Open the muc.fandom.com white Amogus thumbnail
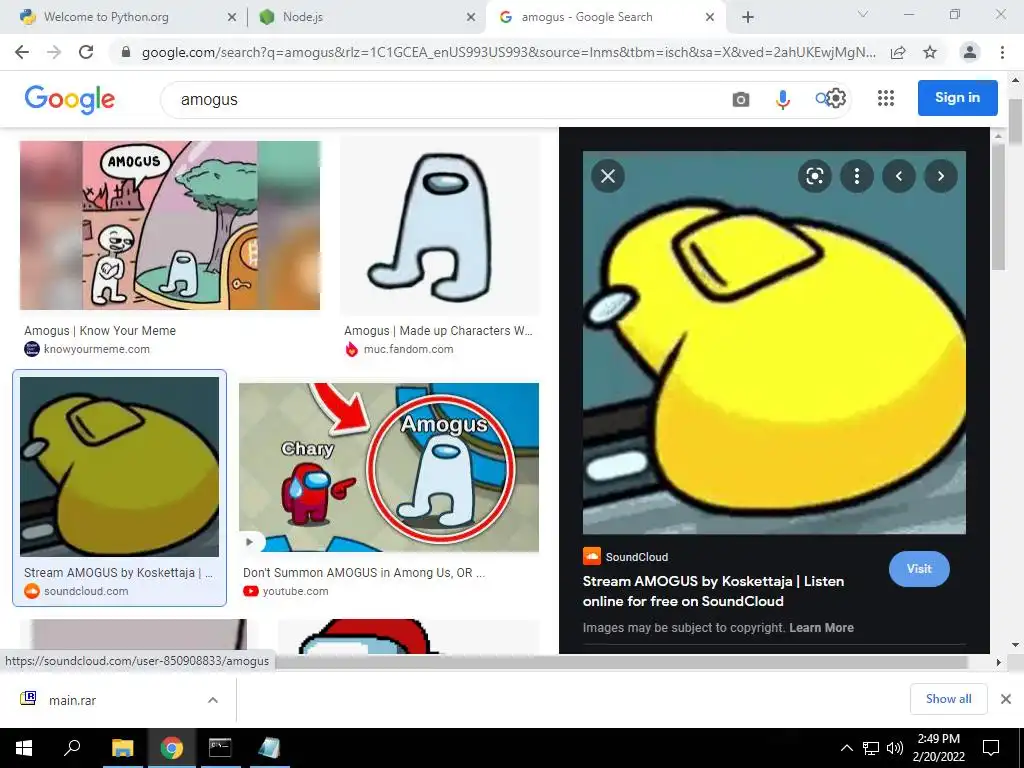The height and width of the screenshot is (768, 1024). [x=440, y=225]
